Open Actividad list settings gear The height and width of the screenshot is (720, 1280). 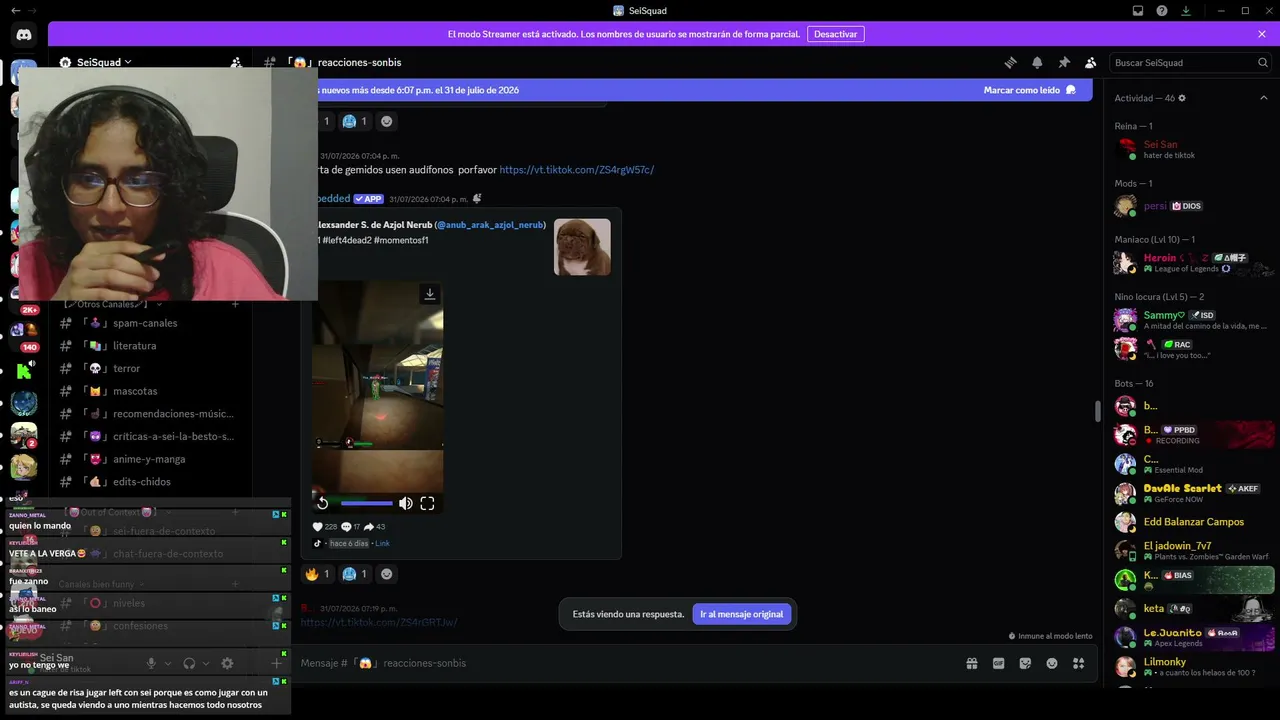(1182, 98)
